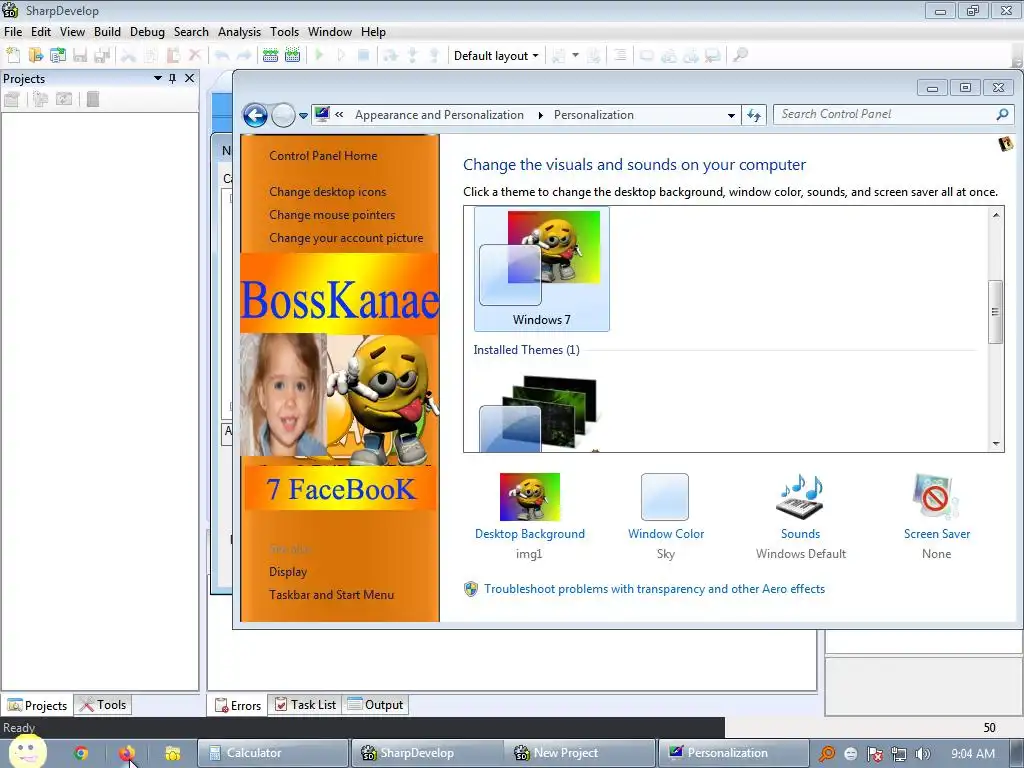Click the search magnifier in Control Panel box
This screenshot has height=768, width=1024.
pyautogui.click(x=1002, y=114)
